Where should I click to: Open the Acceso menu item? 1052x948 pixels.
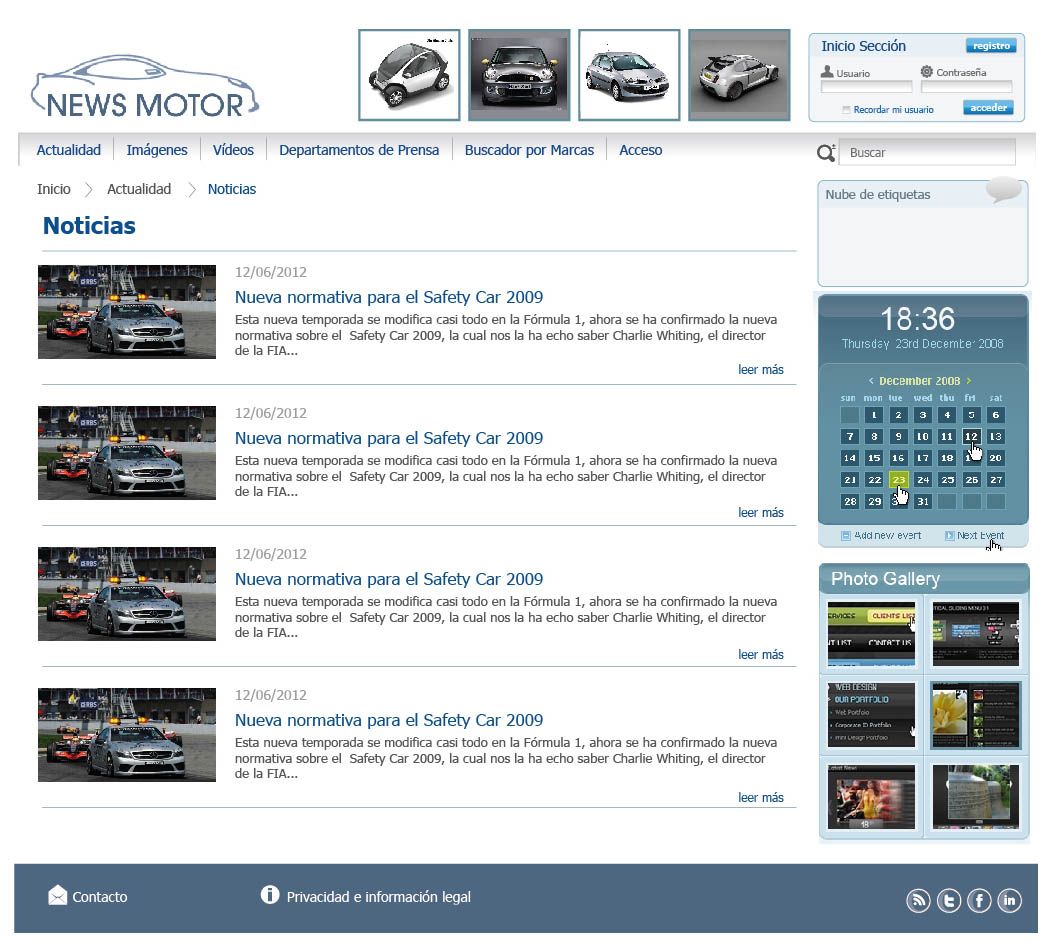pyautogui.click(x=641, y=150)
